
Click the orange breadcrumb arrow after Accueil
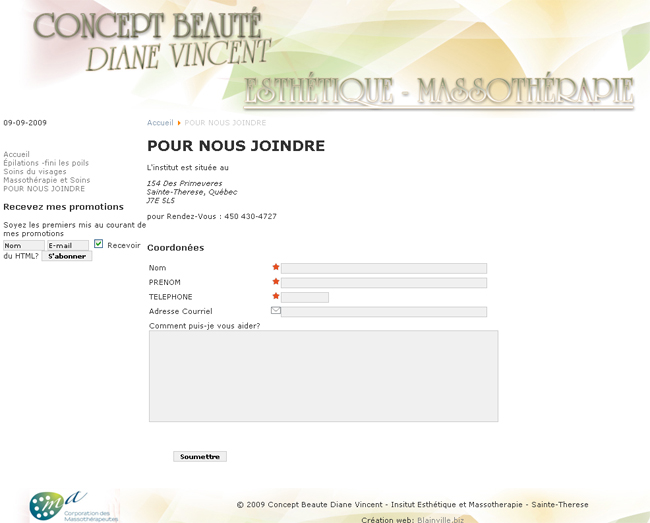point(179,123)
